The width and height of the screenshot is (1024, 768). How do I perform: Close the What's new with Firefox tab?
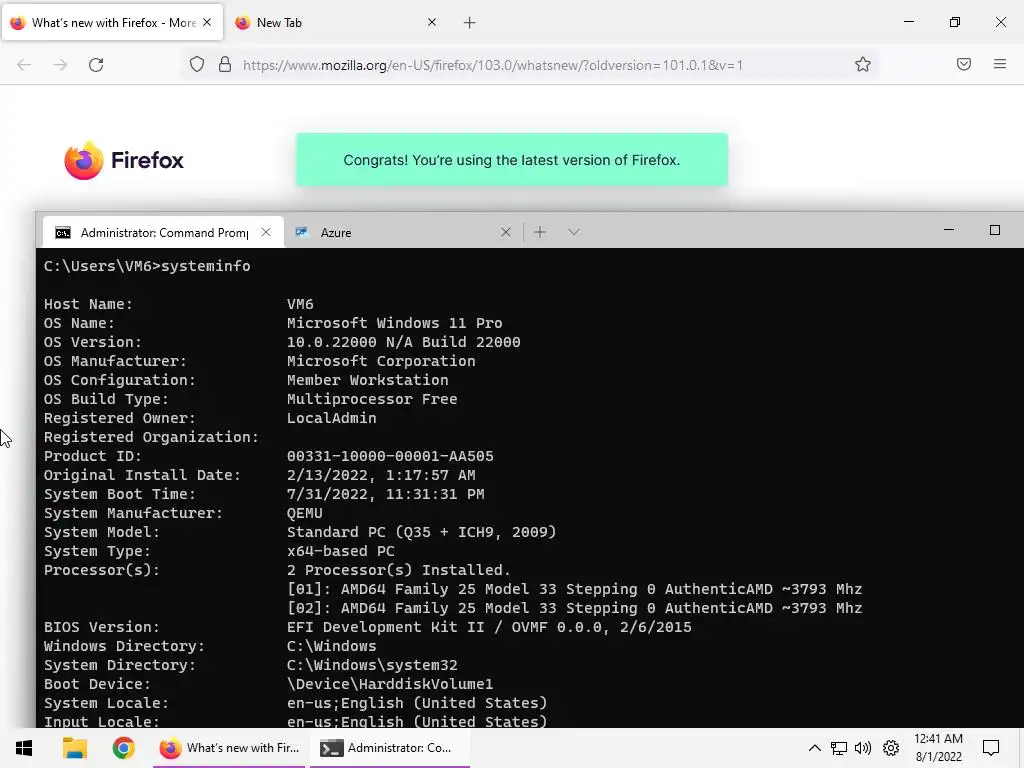(207, 22)
